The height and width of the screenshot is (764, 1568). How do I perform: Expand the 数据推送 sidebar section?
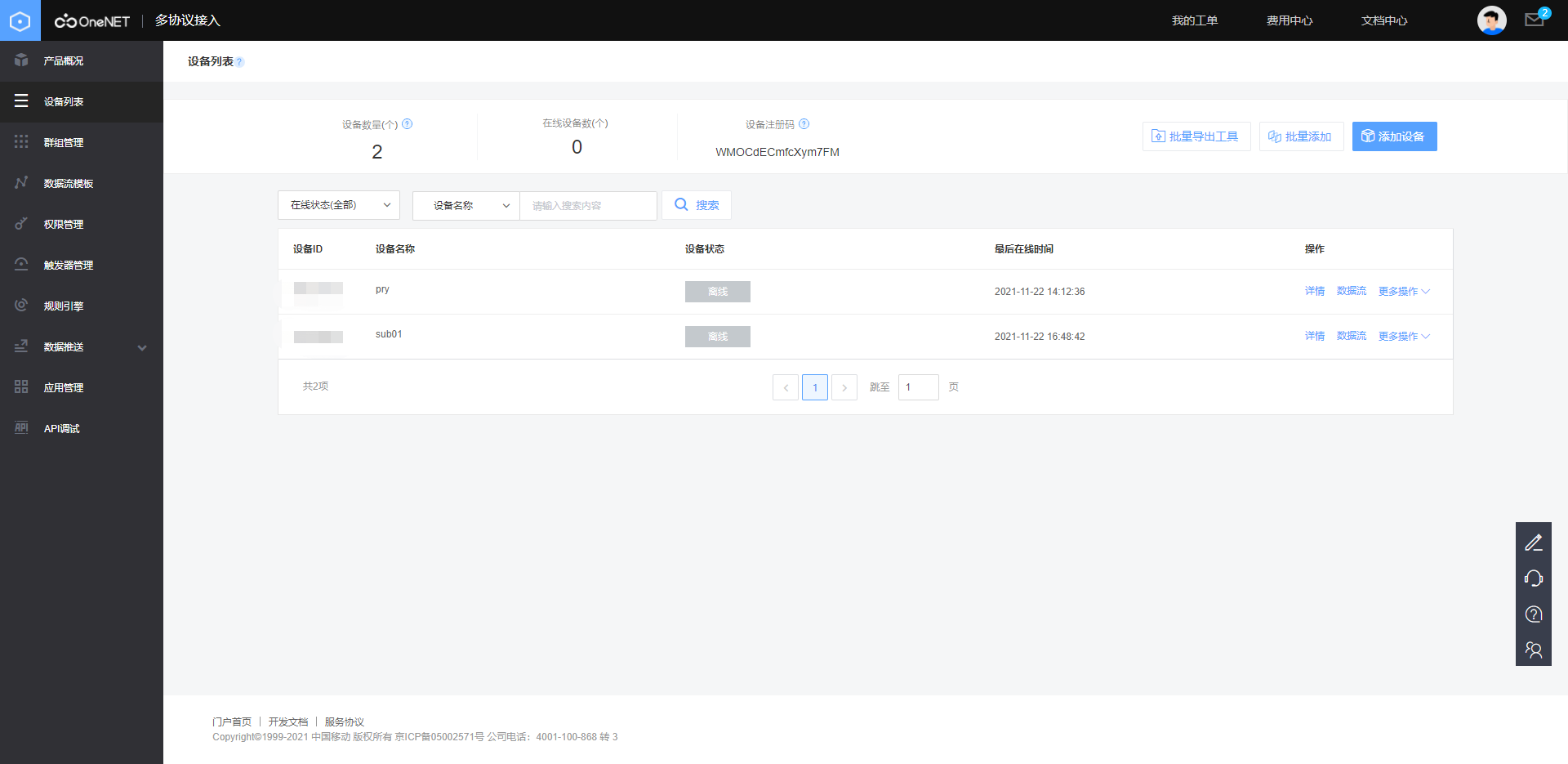click(82, 346)
